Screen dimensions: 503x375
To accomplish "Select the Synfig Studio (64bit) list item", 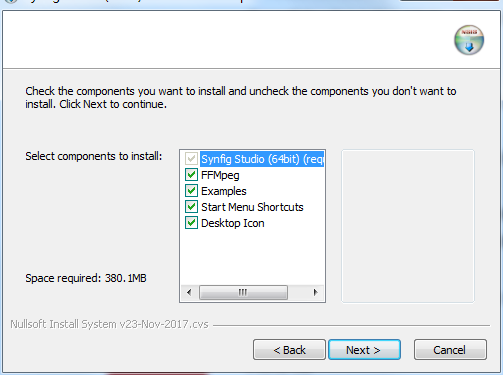I will (262, 159).
